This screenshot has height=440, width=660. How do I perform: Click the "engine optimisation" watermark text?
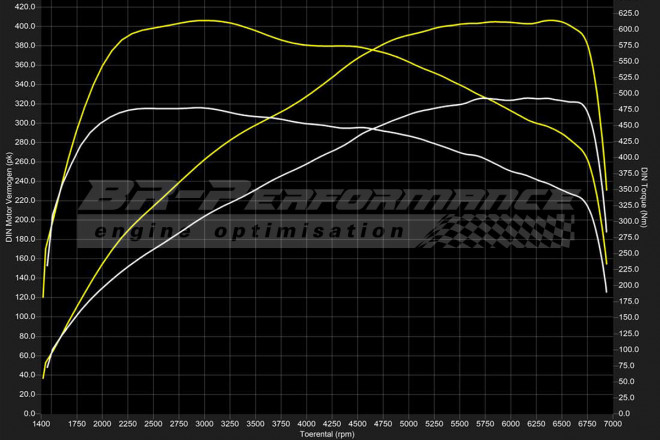point(245,232)
